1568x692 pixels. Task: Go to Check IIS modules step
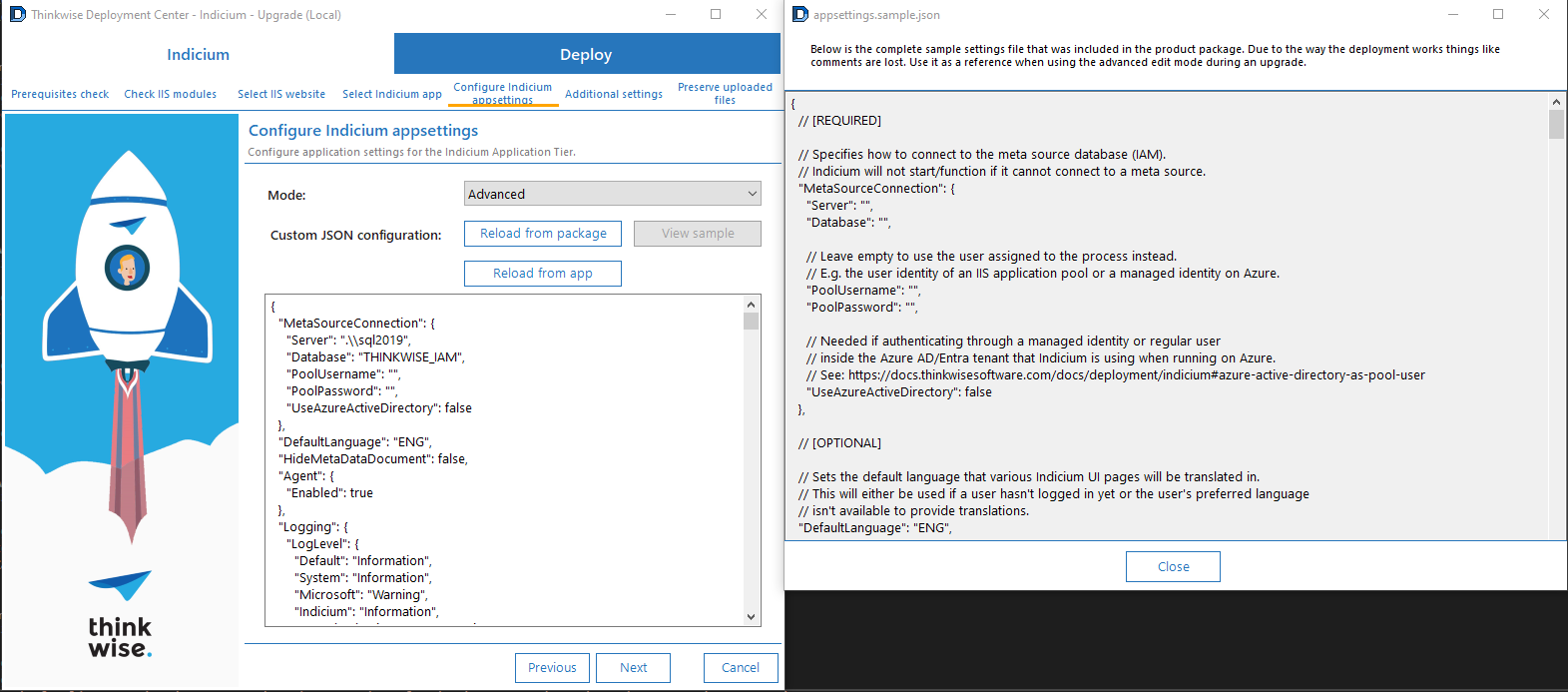170,94
